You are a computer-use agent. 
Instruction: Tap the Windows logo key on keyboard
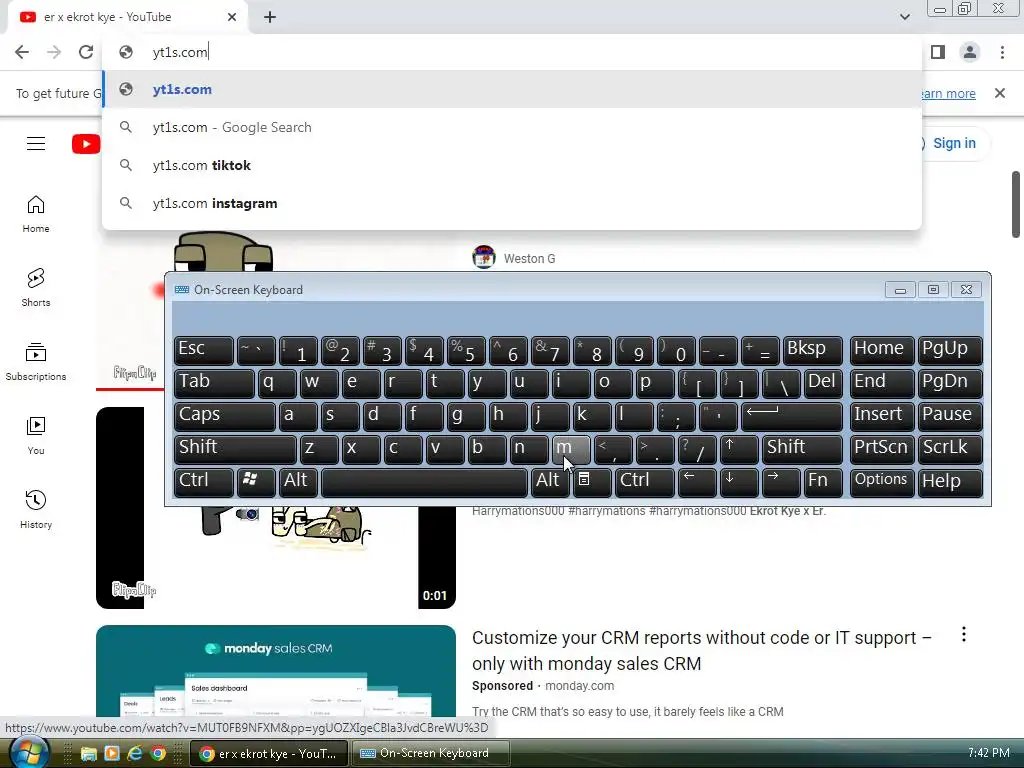point(255,482)
